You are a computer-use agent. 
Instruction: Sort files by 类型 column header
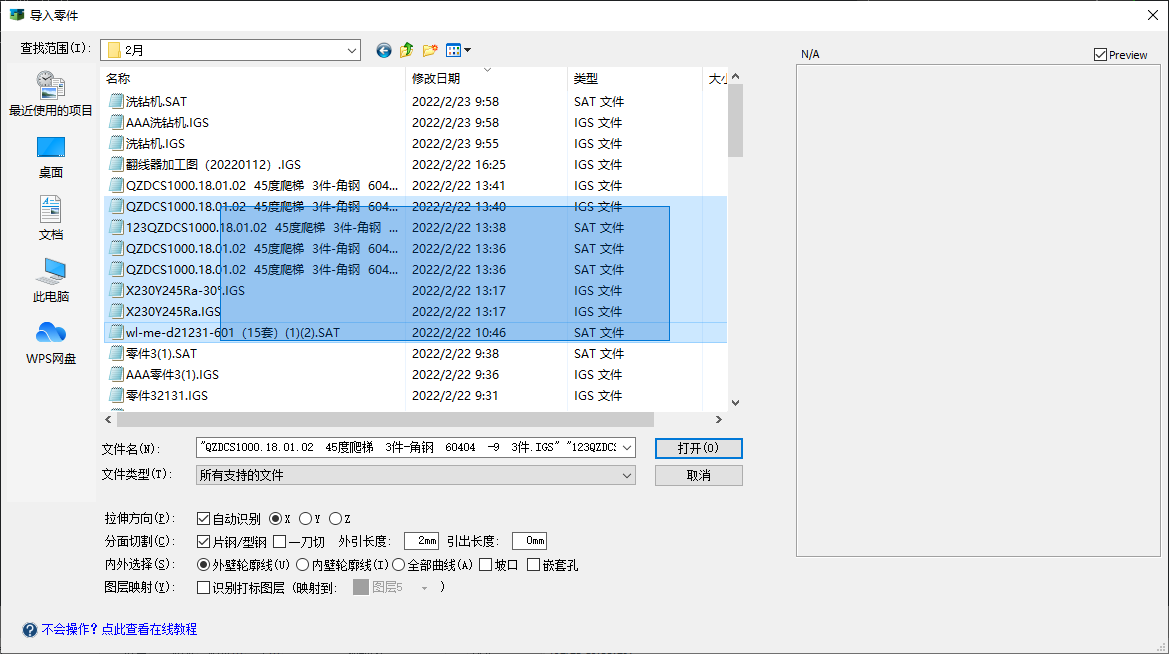pos(585,78)
